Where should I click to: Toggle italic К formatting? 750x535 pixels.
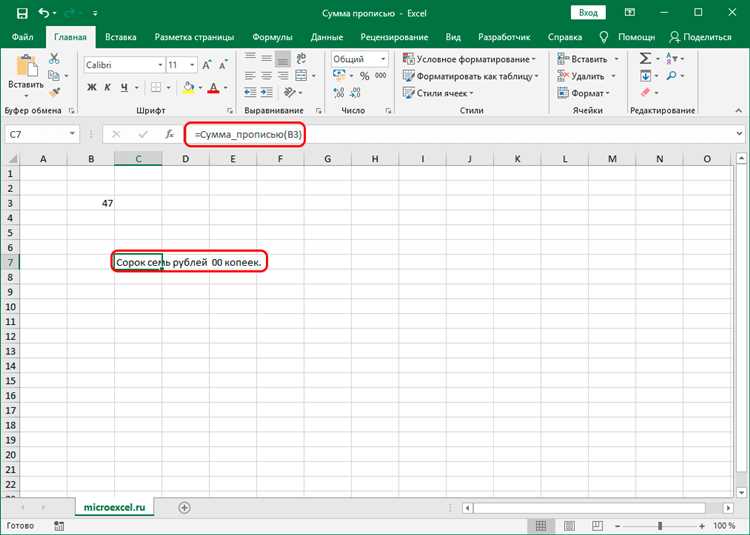(x=105, y=88)
